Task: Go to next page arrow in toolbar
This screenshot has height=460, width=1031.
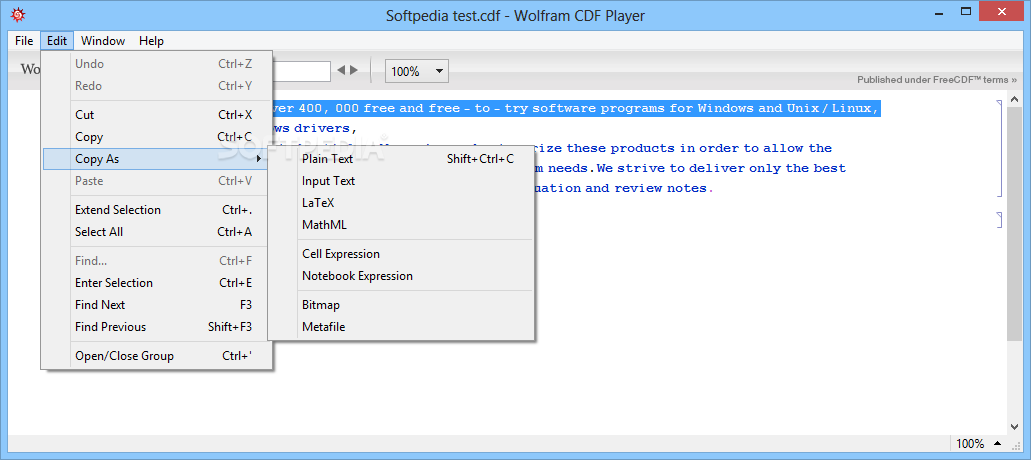Action: (354, 70)
